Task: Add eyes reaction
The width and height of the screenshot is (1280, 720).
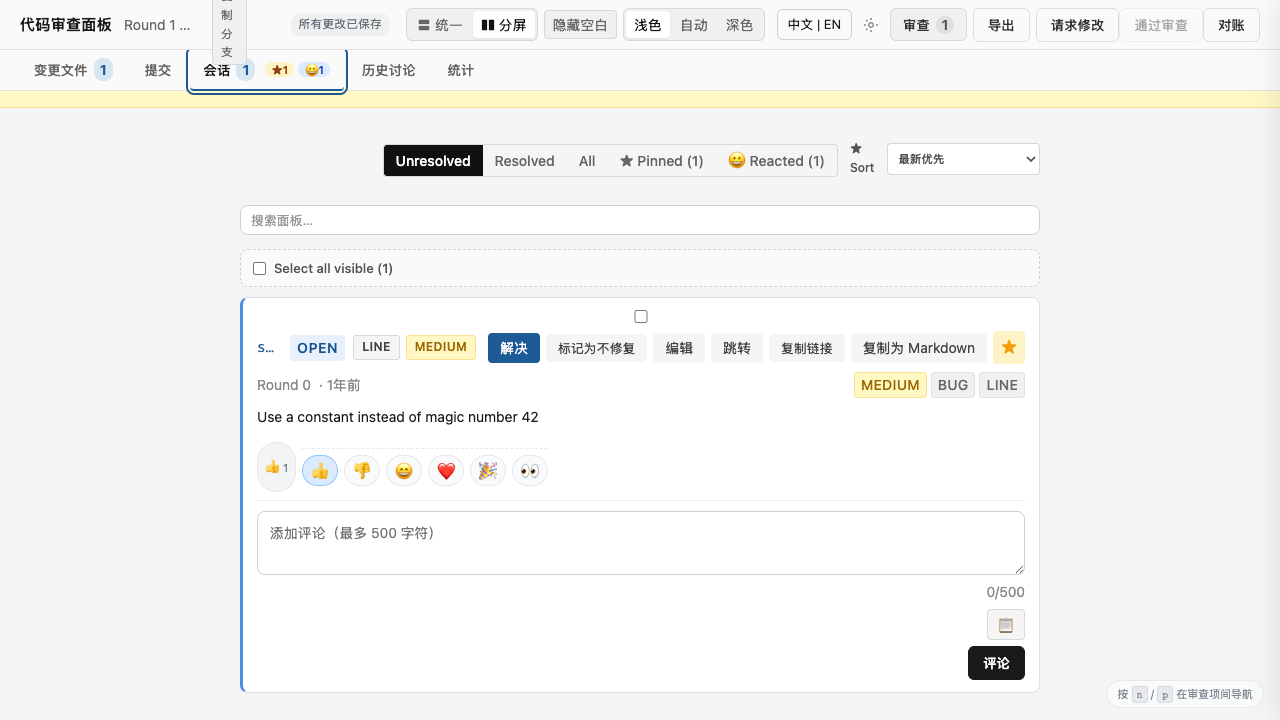Action: pyautogui.click(x=530, y=470)
